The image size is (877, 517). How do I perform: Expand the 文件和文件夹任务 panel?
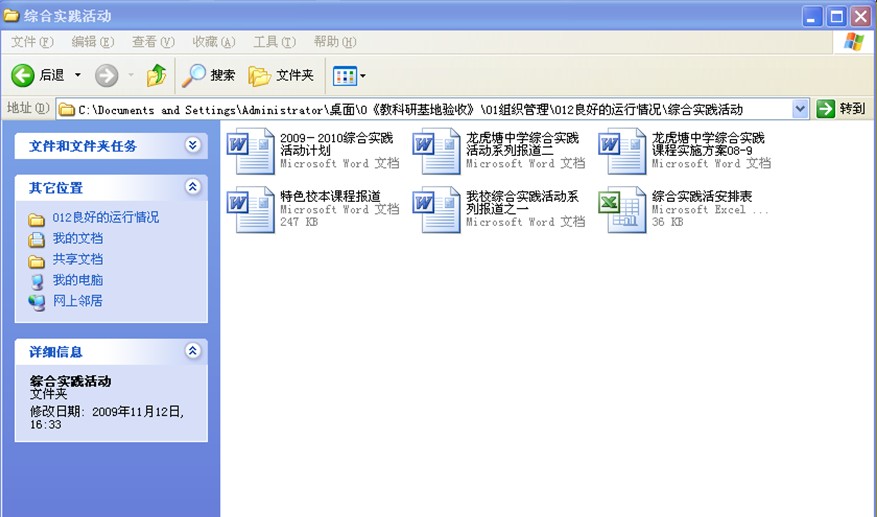tap(193, 146)
